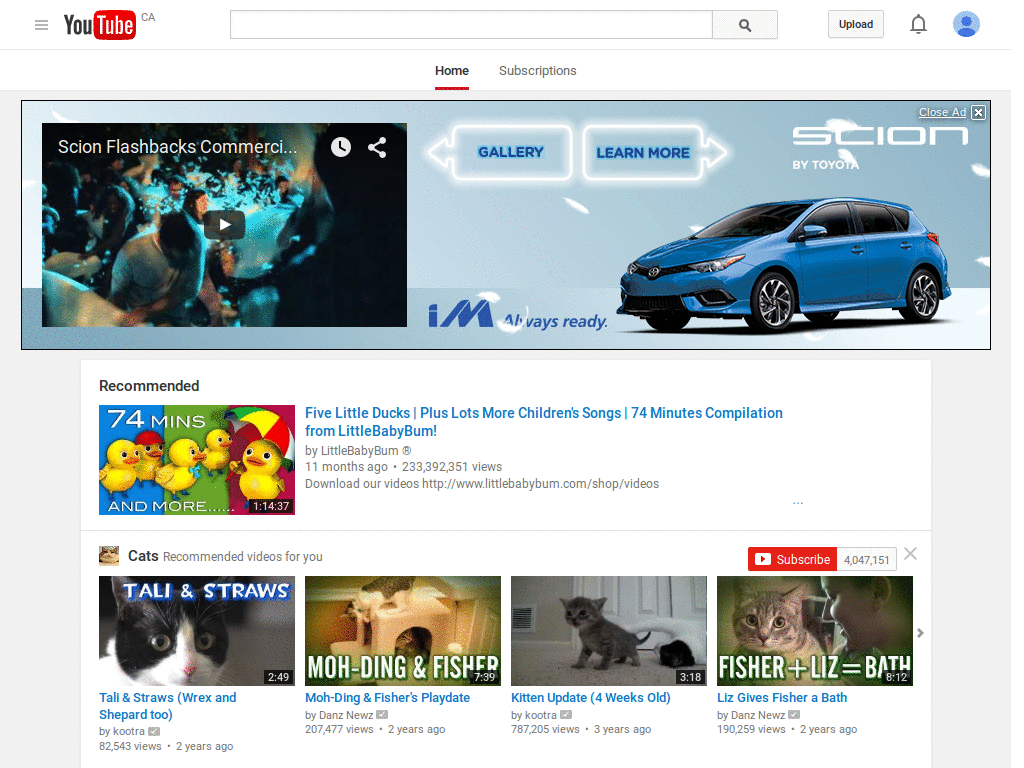The width and height of the screenshot is (1024, 768).
Task: Click the YouTube logo
Action: click(100, 25)
